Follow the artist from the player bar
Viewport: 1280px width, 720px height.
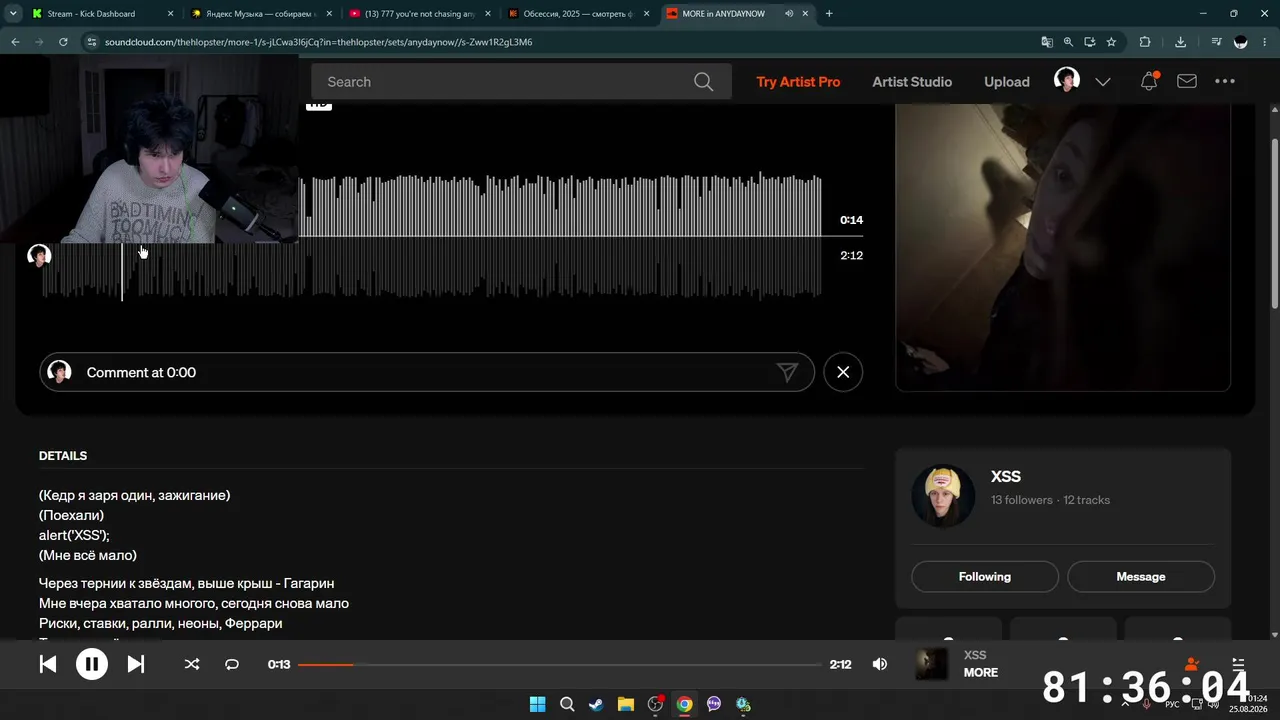[1192, 663]
